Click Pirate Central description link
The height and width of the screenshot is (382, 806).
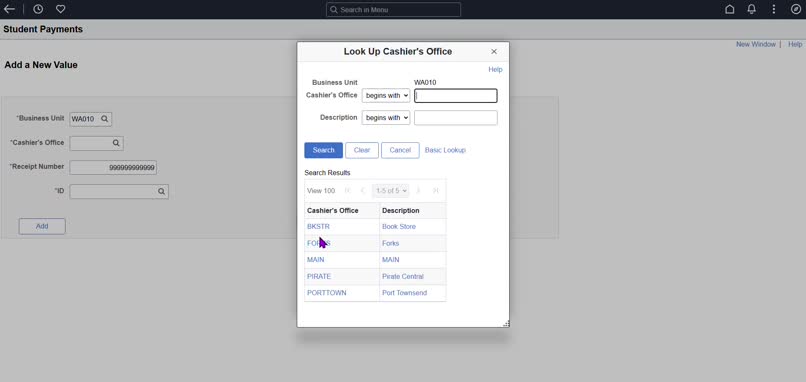click(x=403, y=276)
